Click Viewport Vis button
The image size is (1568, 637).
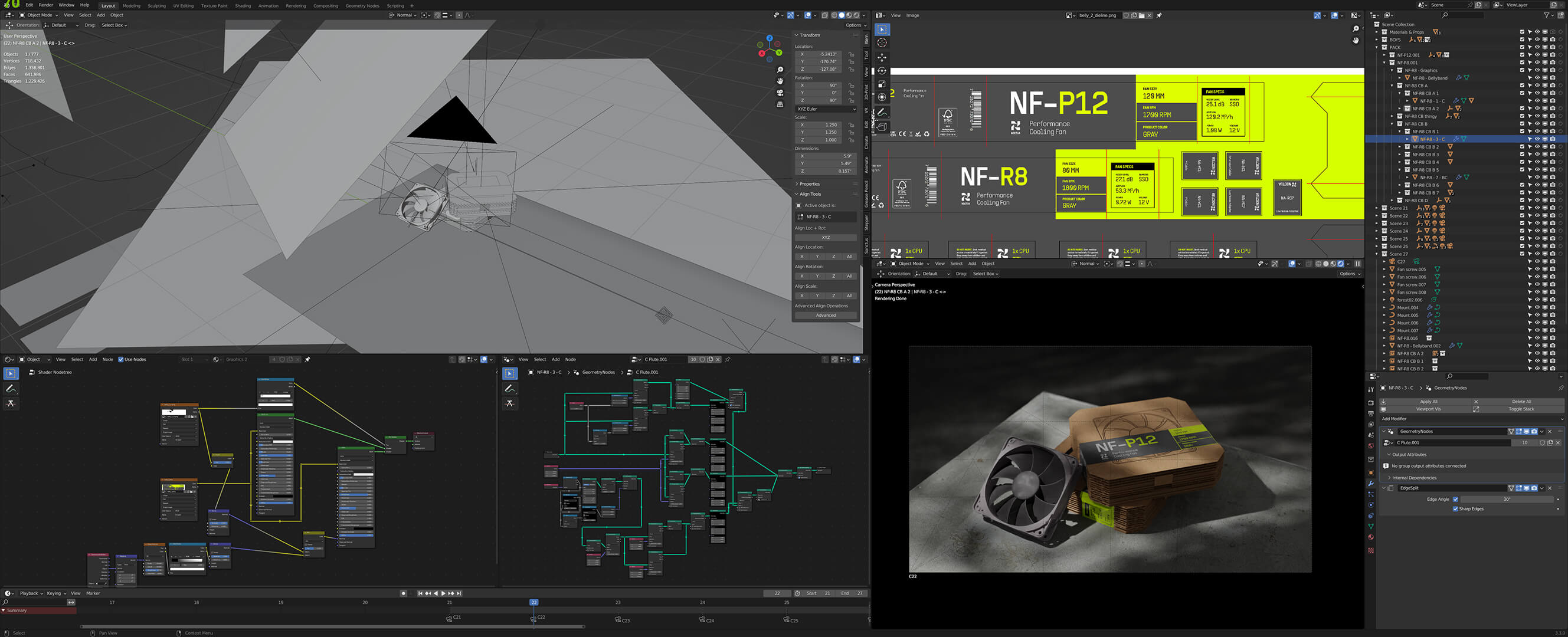[x=1426, y=409]
